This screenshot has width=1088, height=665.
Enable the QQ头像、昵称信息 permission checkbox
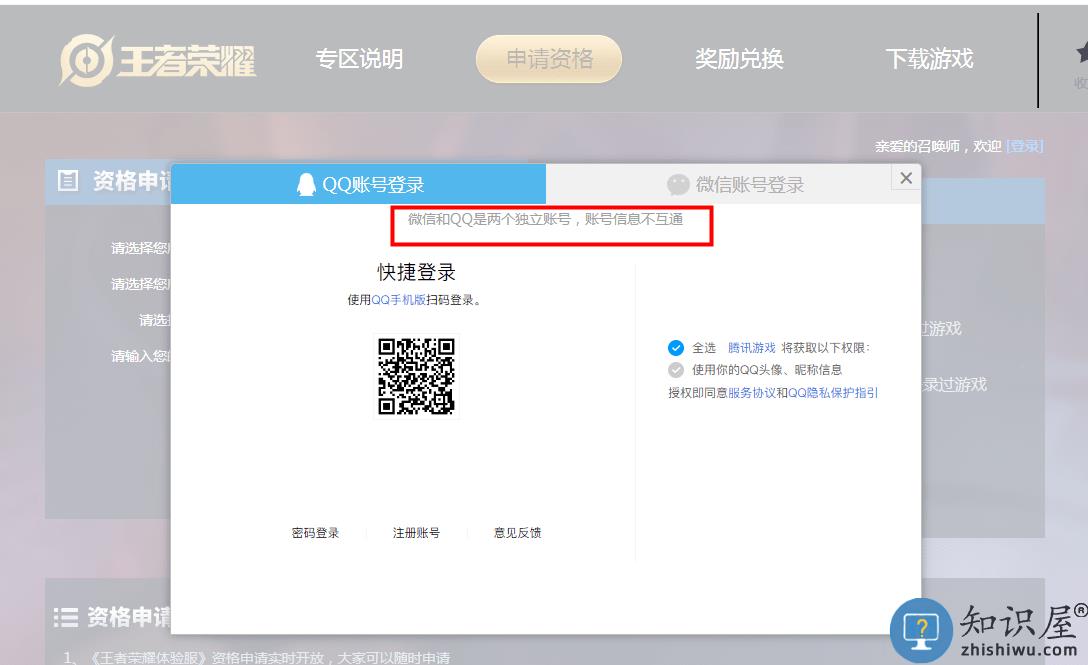click(674, 372)
